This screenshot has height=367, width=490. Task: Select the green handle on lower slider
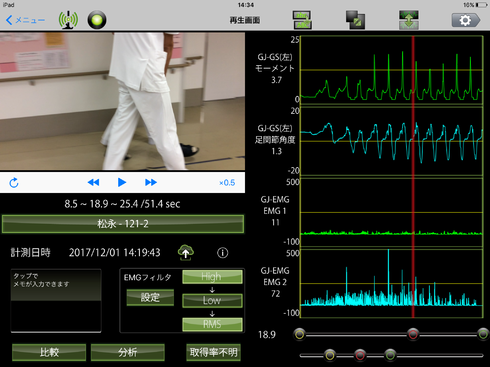point(390,355)
